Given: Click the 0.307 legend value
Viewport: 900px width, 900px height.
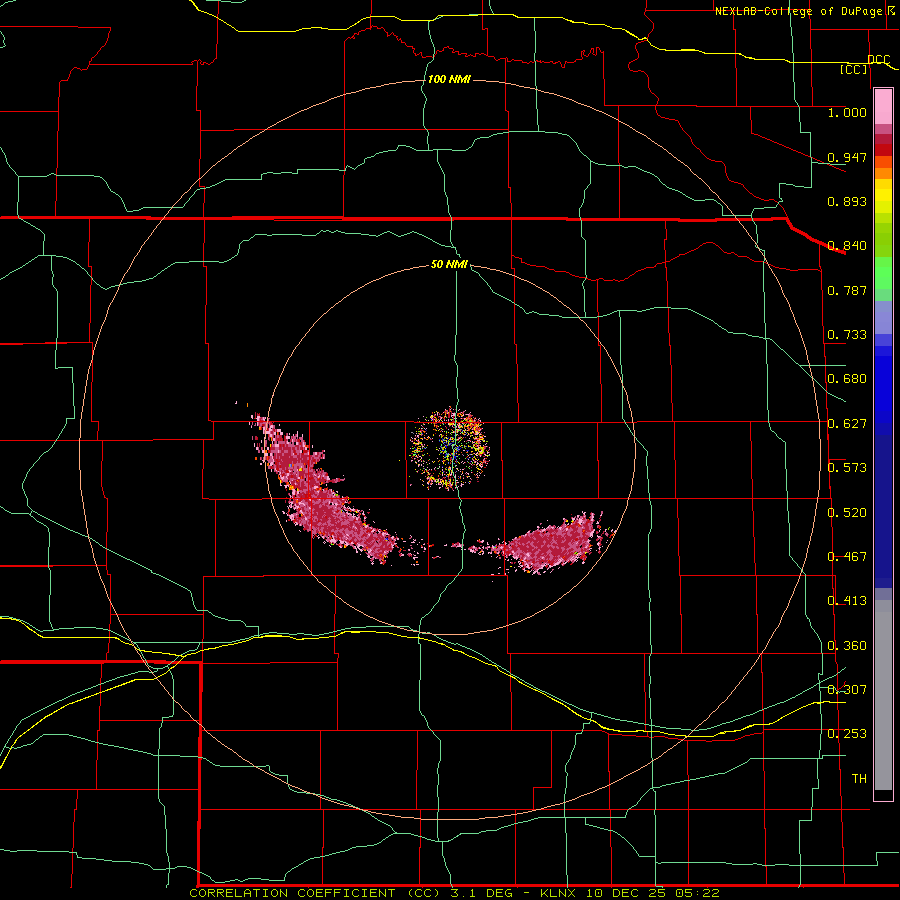Looking at the screenshot, I should point(847,689).
